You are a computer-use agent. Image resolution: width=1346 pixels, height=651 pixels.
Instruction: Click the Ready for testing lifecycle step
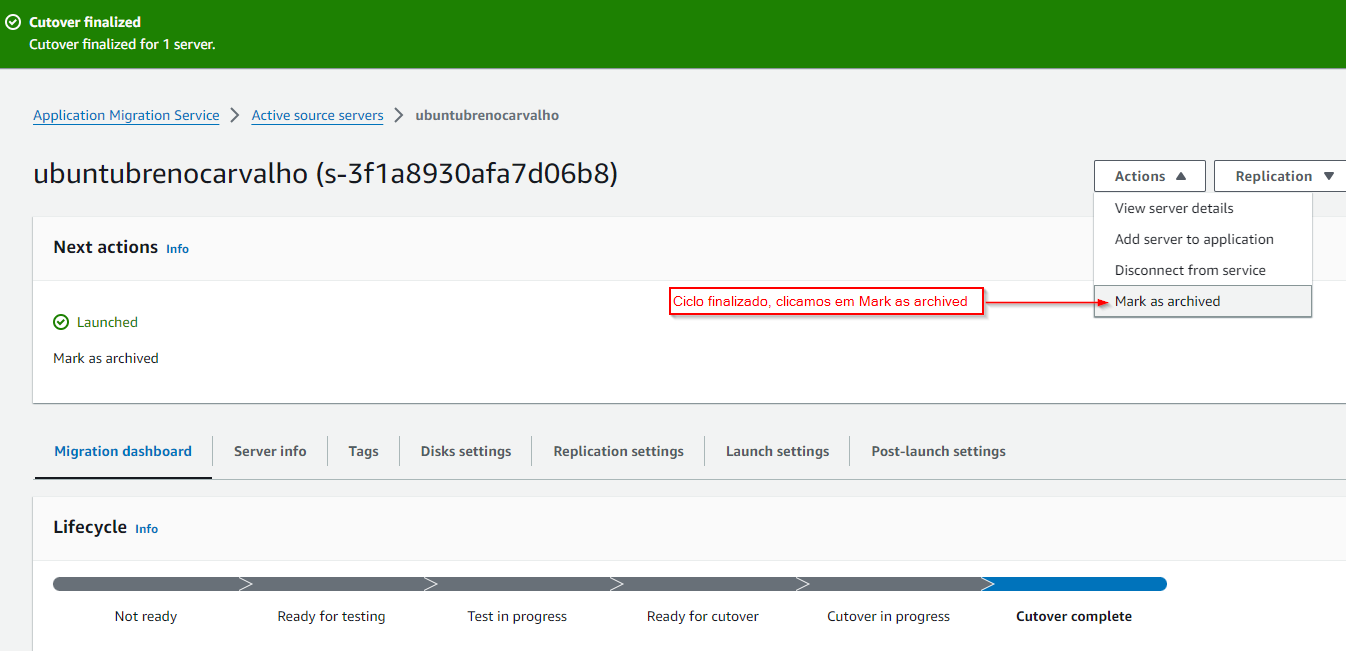(x=331, y=616)
